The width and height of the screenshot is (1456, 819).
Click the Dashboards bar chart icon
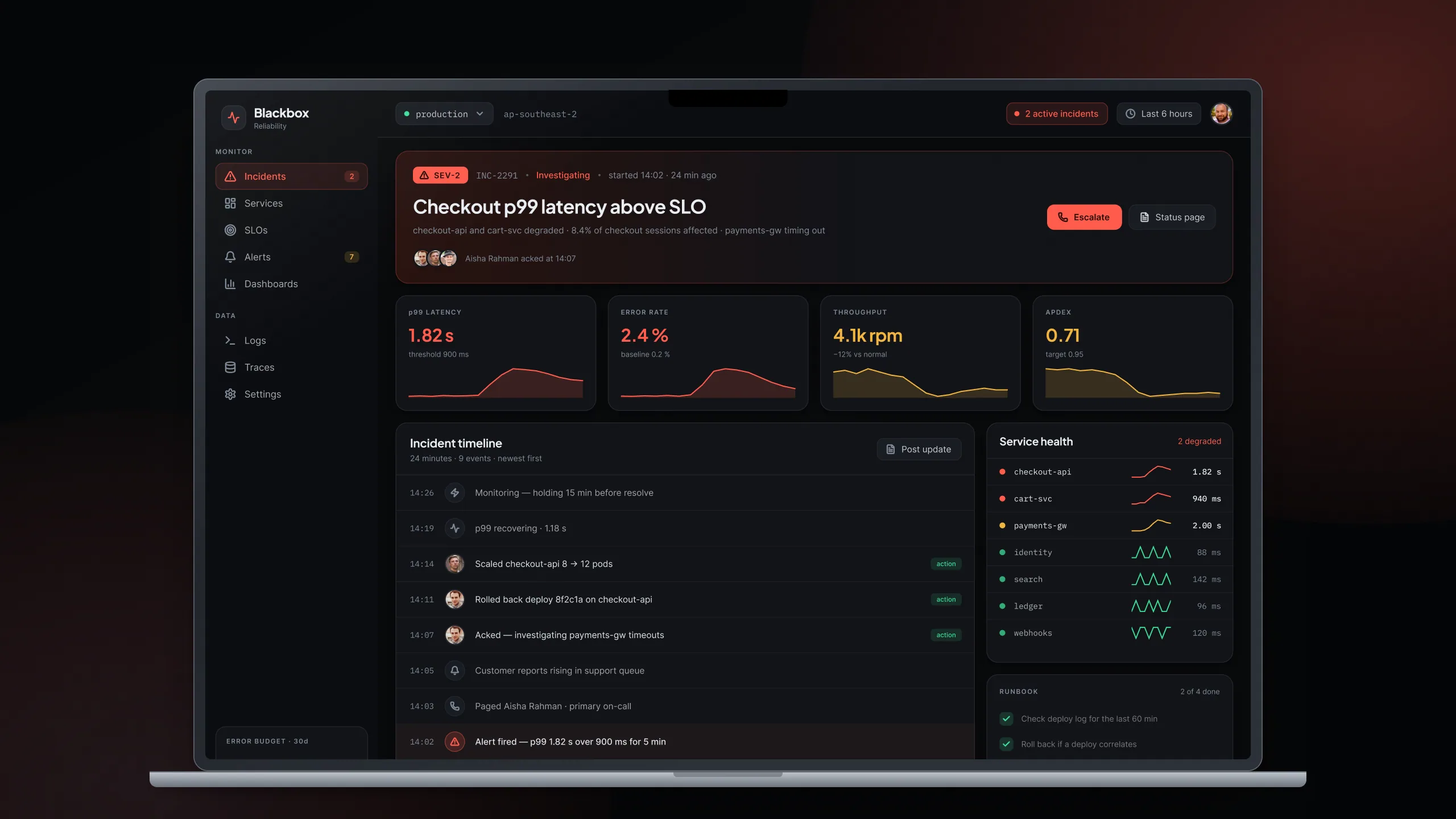click(x=230, y=284)
